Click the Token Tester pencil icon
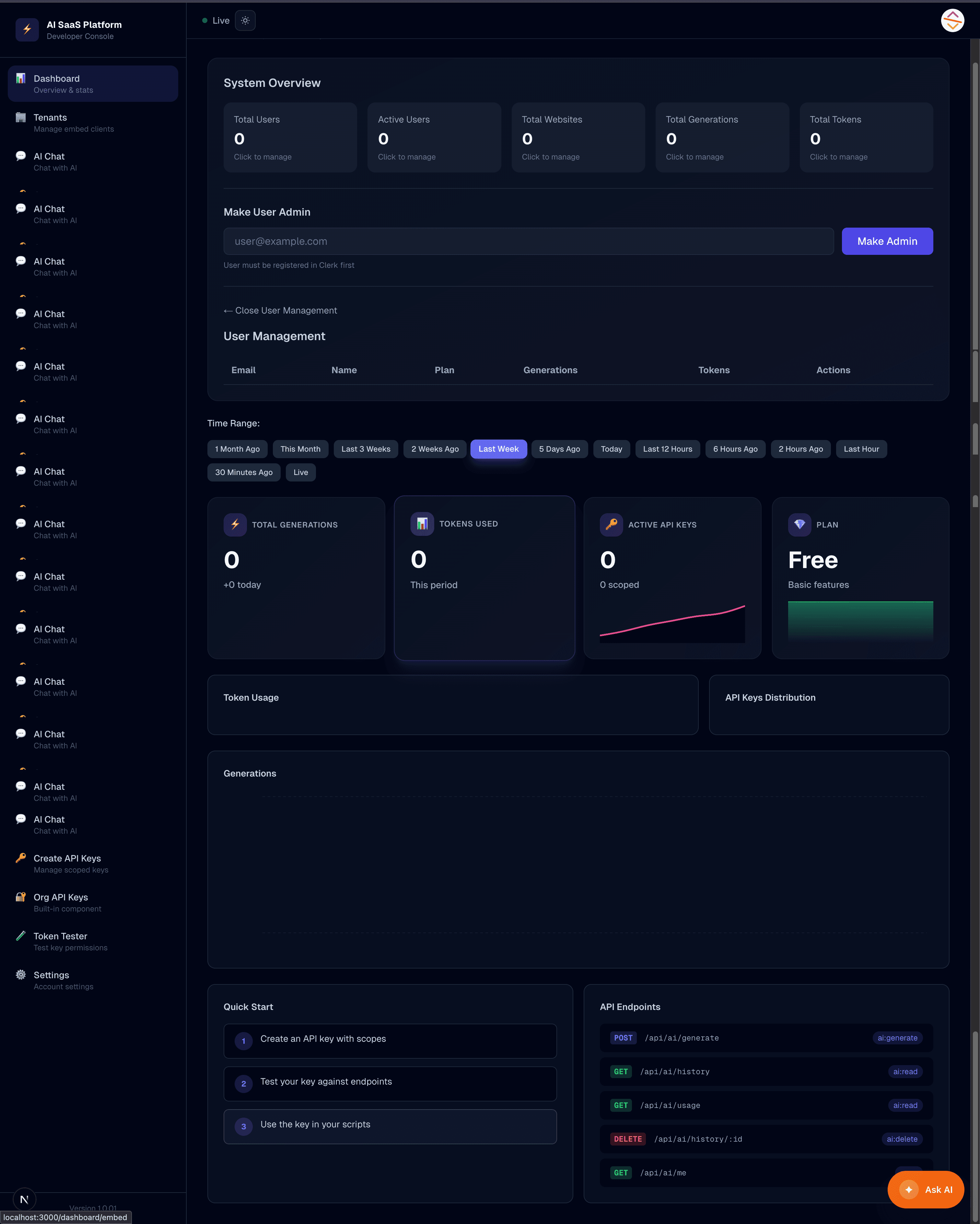The image size is (980, 1224). (21, 936)
